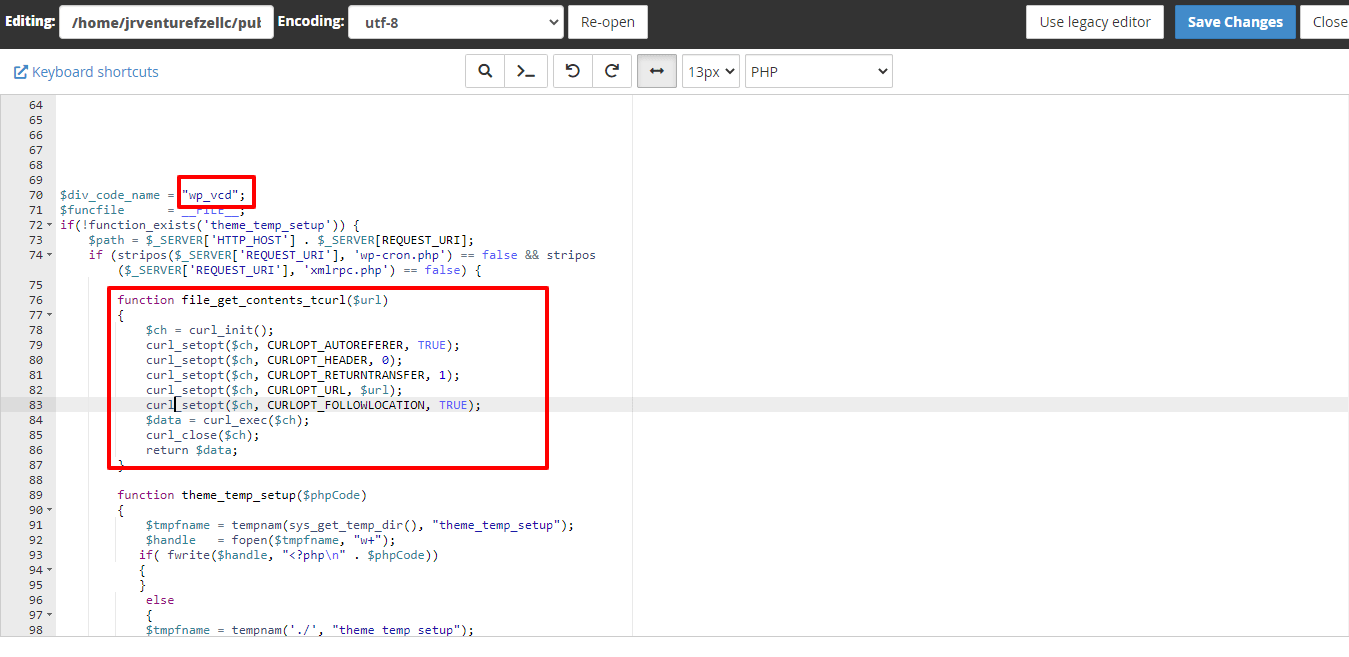Click line number 70 in the gutter
1349x657 pixels.
click(35, 195)
